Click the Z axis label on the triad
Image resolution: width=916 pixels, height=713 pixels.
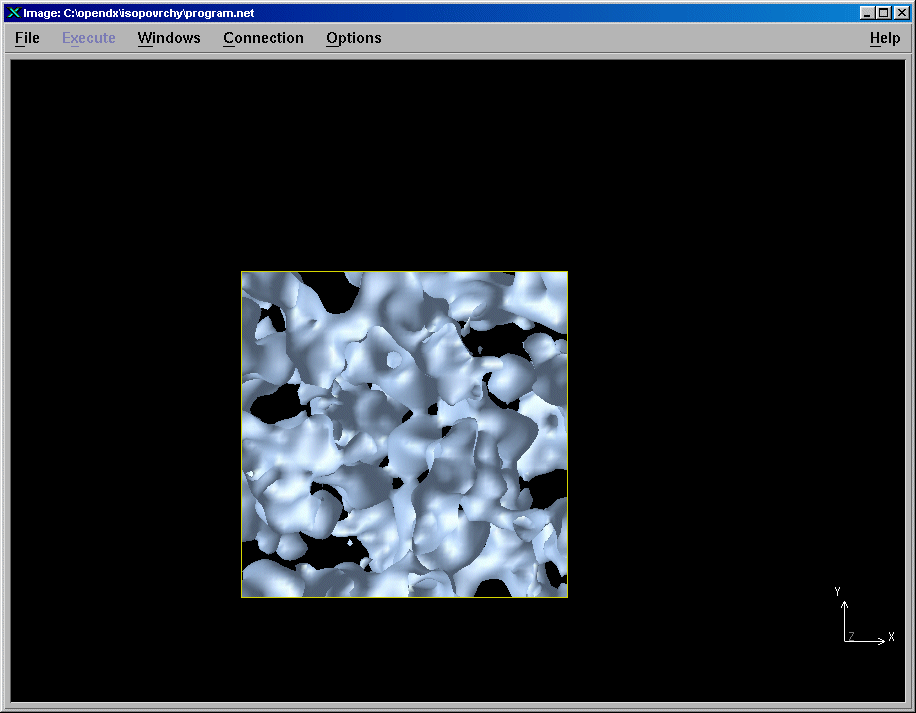pos(850,636)
